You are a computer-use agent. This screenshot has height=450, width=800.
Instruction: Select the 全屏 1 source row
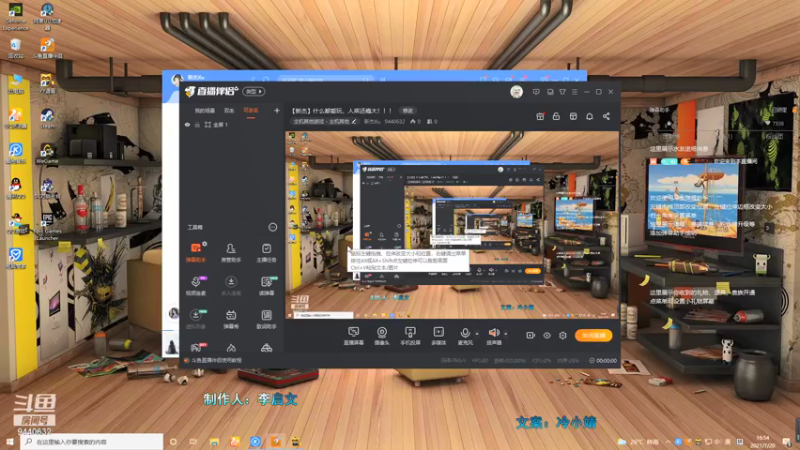[232, 124]
